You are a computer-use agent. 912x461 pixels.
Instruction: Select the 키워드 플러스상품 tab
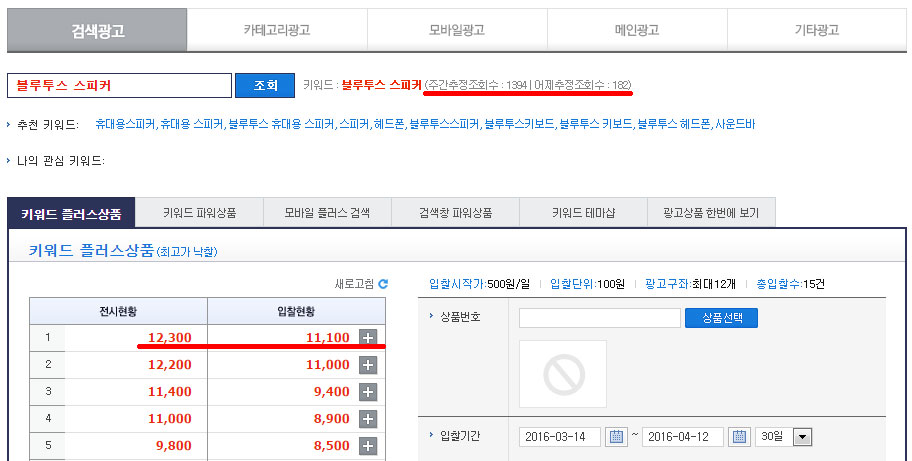71,213
